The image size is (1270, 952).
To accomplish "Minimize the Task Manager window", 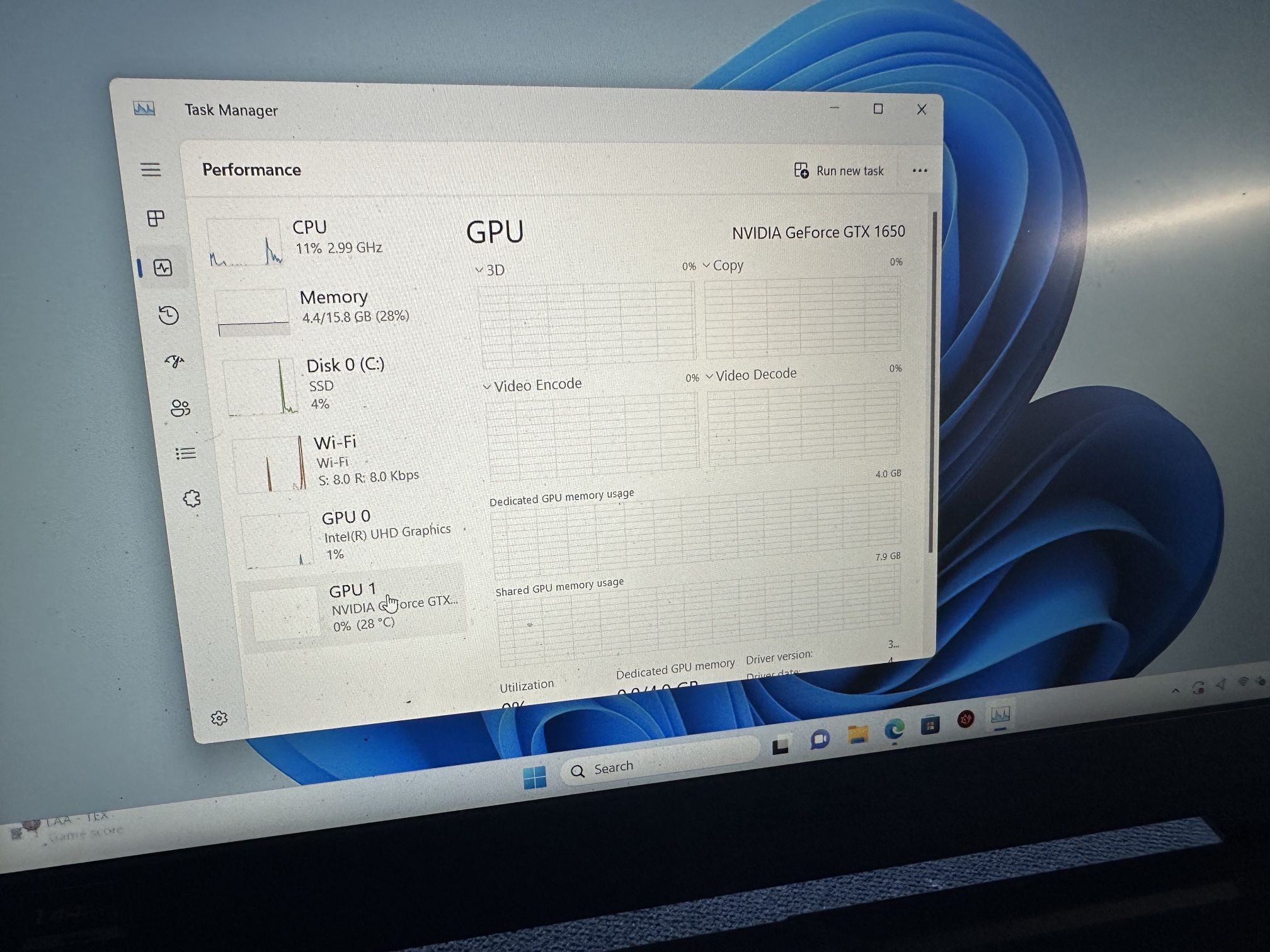I will (x=835, y=108).
